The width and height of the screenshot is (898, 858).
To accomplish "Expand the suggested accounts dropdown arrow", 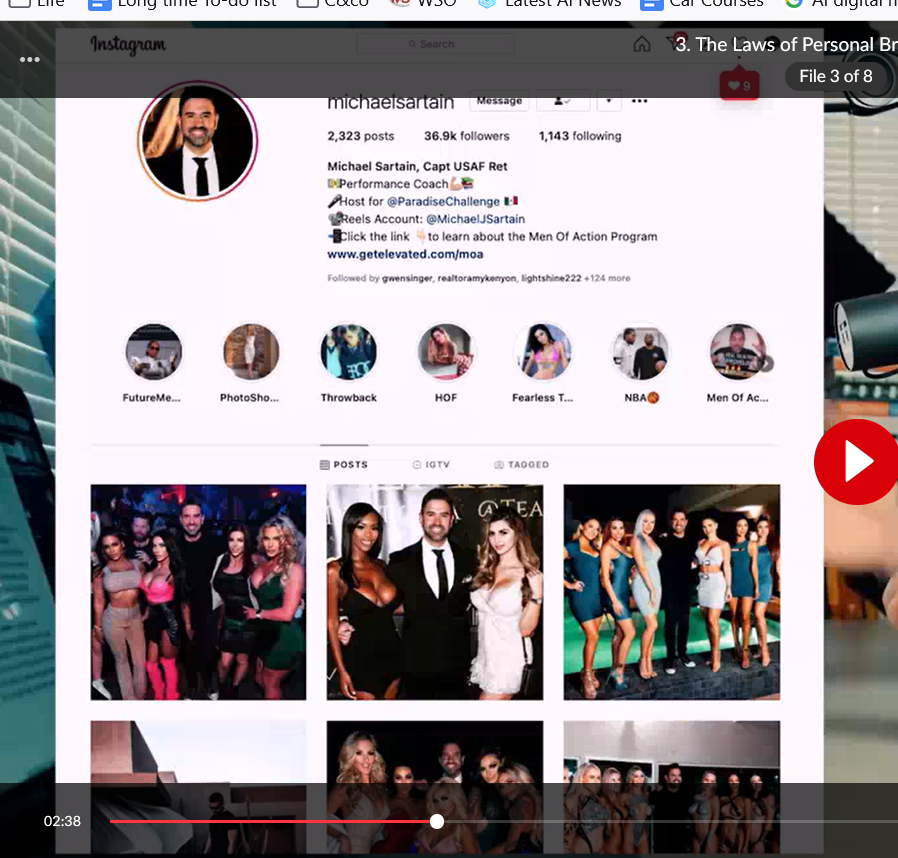I will pyautogui.click(x=609, y=101).
